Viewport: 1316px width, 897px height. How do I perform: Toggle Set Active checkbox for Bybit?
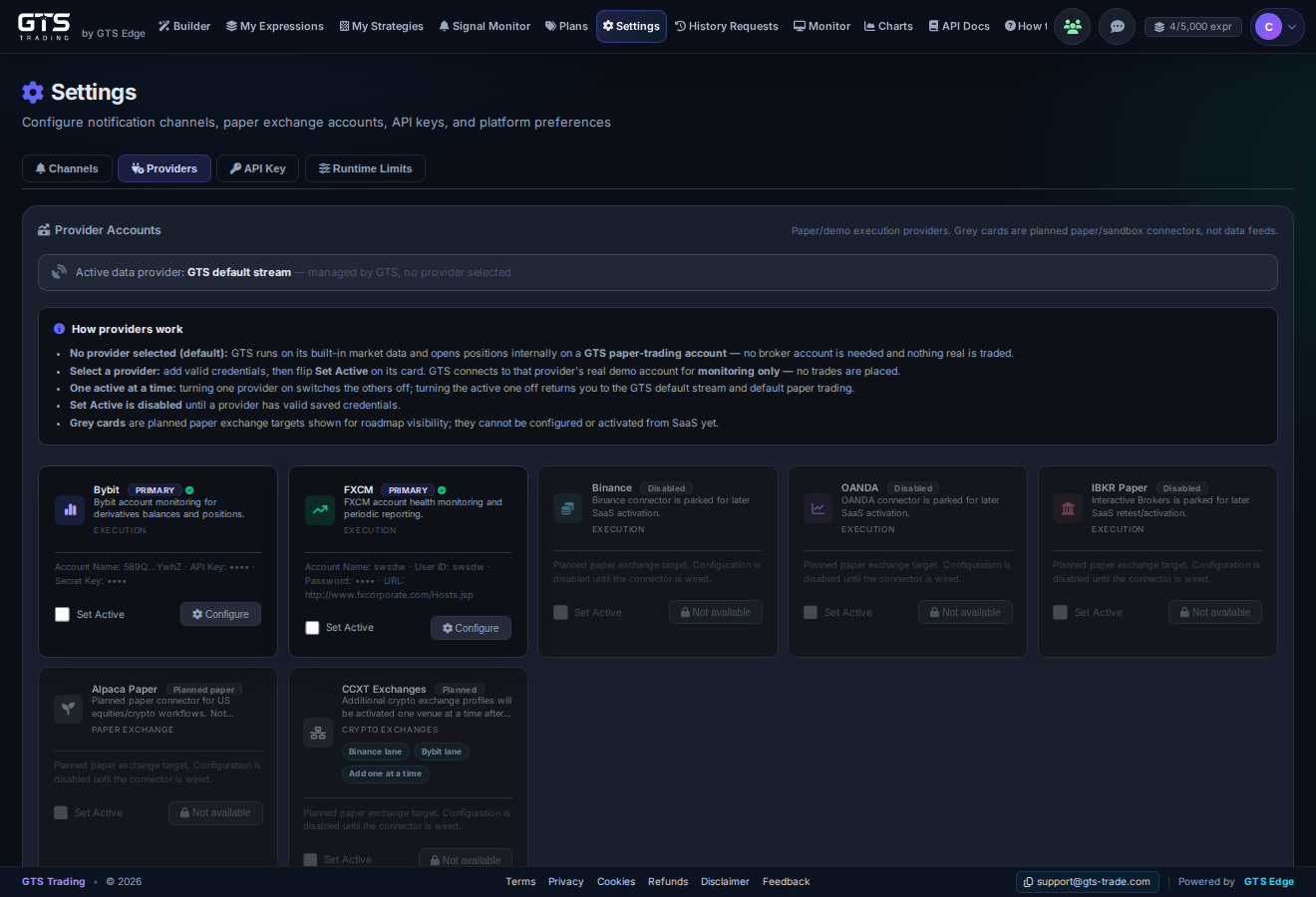click(62, 615)
